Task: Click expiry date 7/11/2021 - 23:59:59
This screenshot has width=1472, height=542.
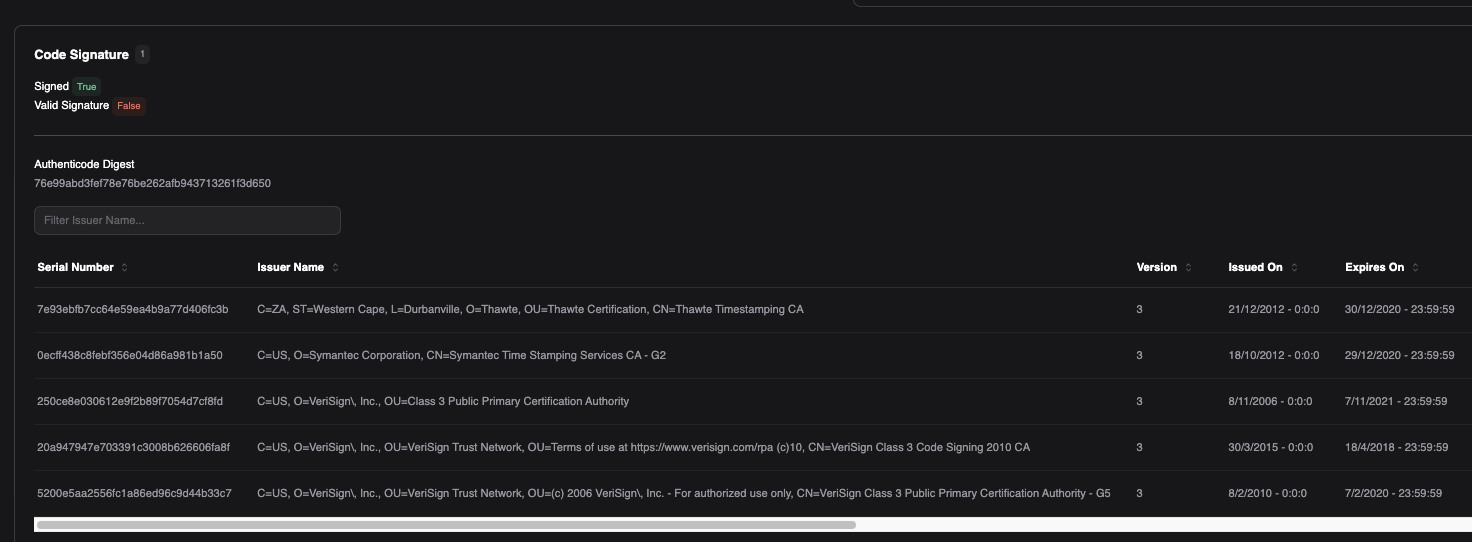Action: 1396,402
